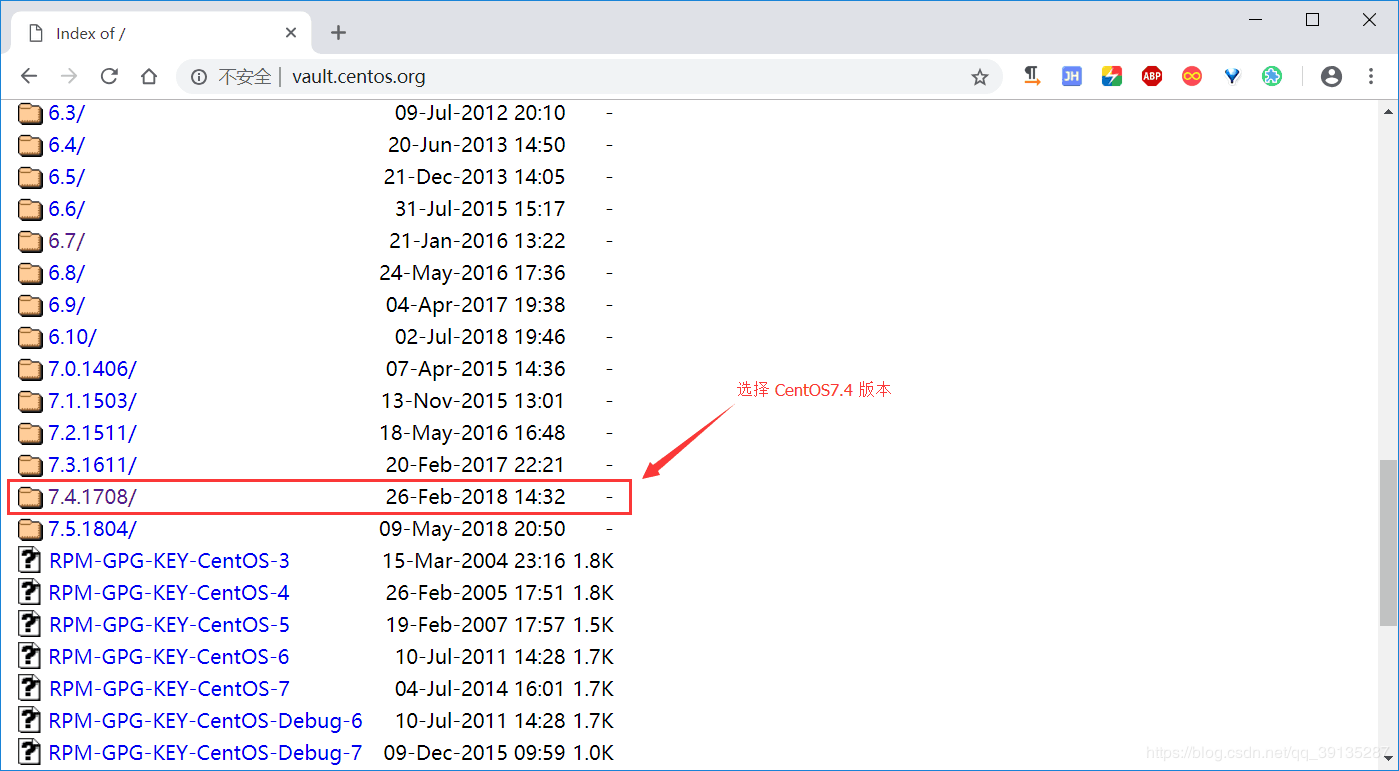1399x771 pixels.
Task: Open the RPM-GPG-KEY-CentOS-4 file link
Action: pos(169,593)
